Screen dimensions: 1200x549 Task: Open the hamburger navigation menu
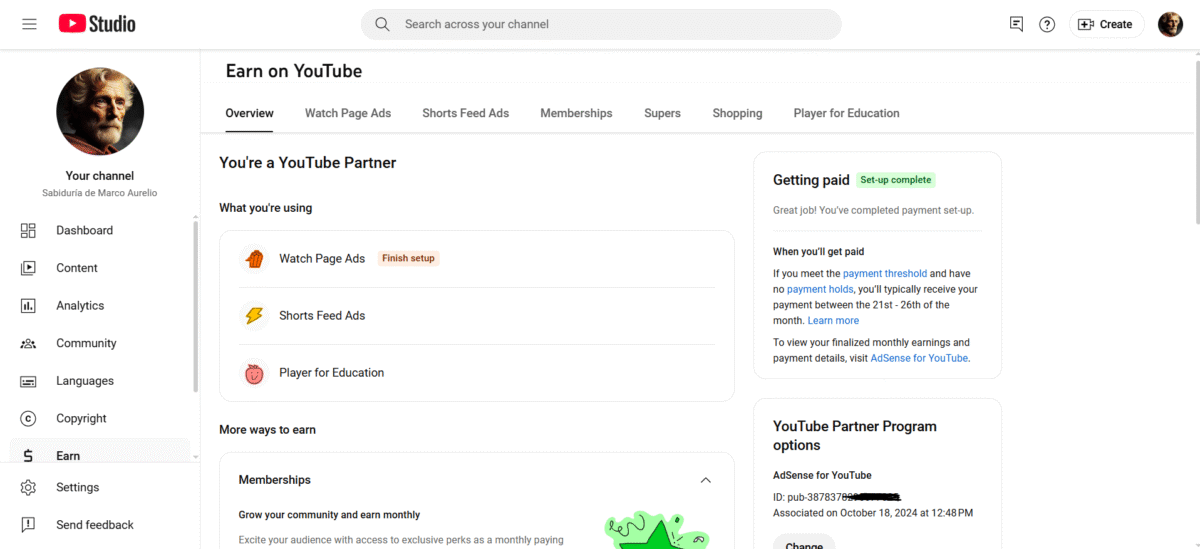(29, 24)
